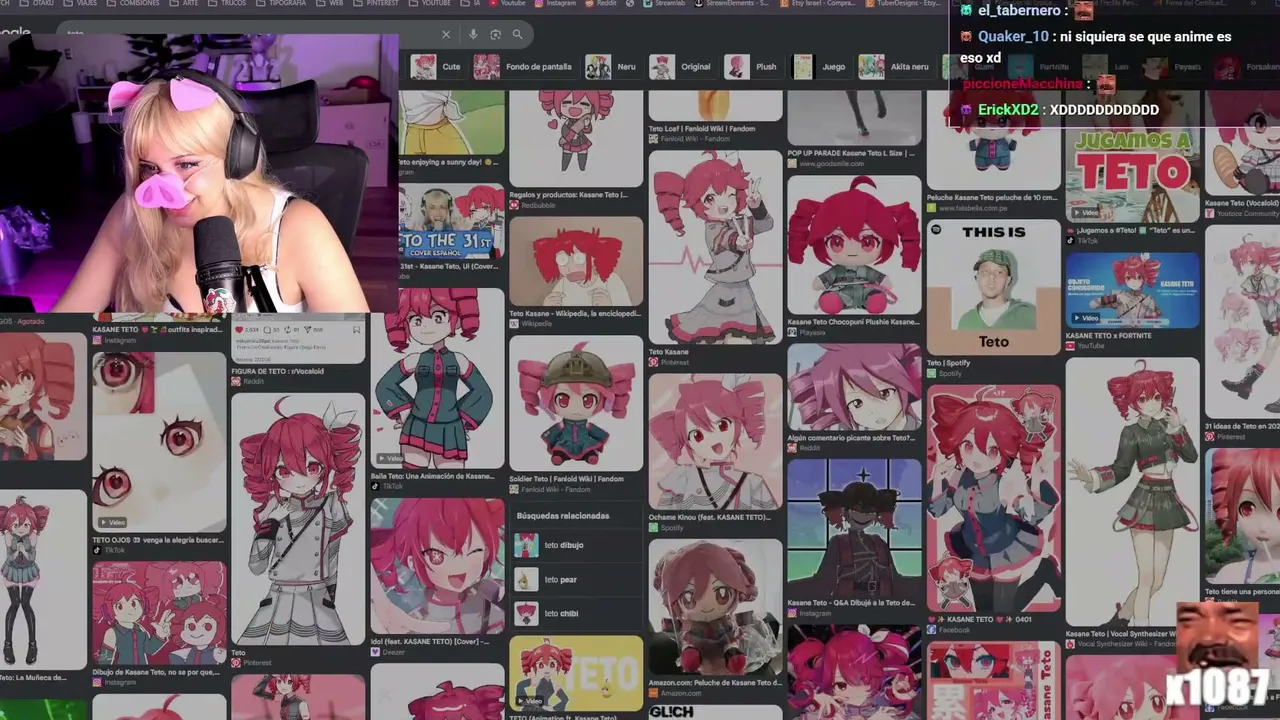
Task: Open 'Idol (feat. KASANE TETO) [Cover]' link
Action: pyautogui.click(x=430, y=641)
